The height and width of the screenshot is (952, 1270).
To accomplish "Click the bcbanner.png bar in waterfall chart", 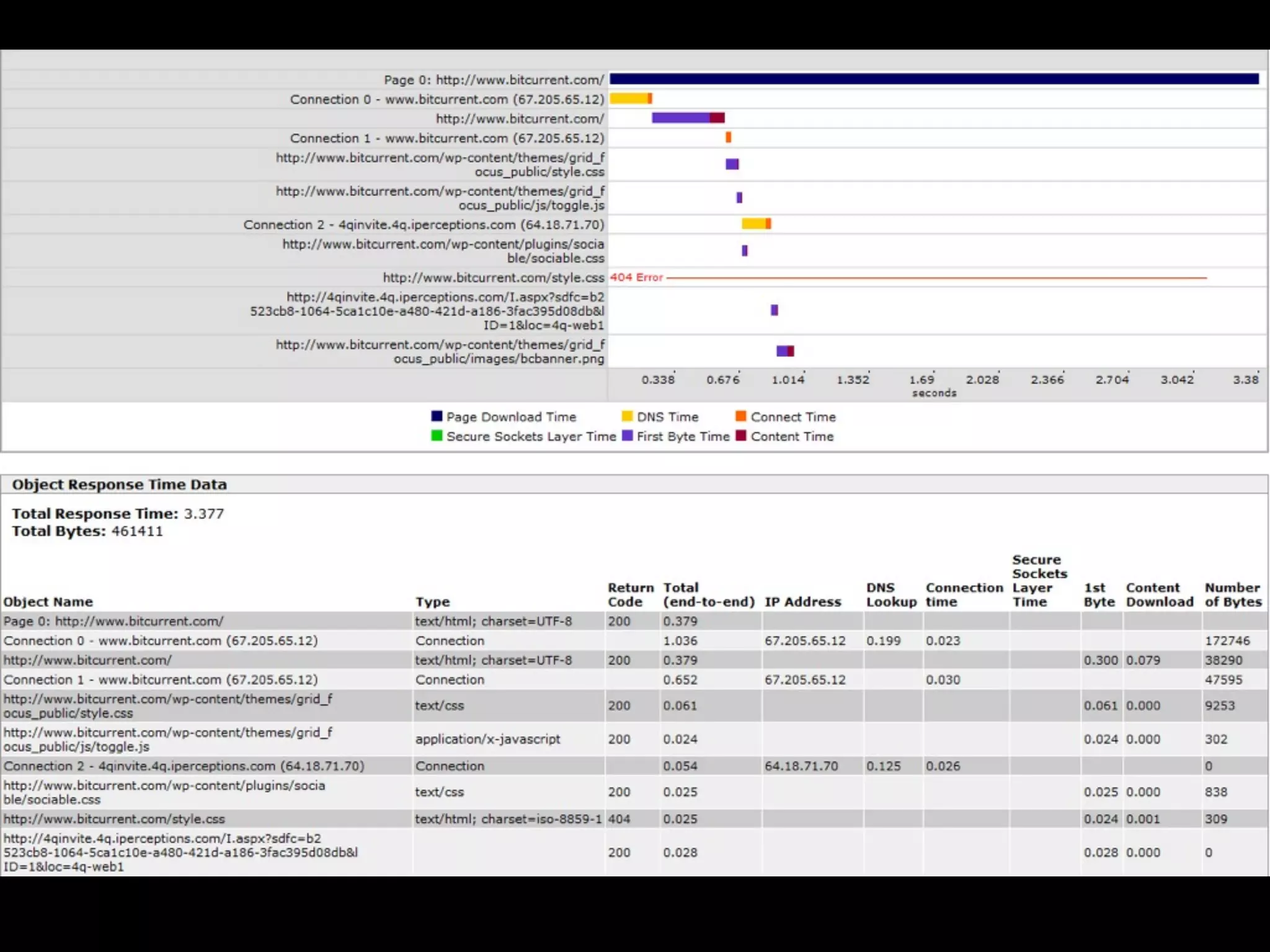I will [784, 351].
